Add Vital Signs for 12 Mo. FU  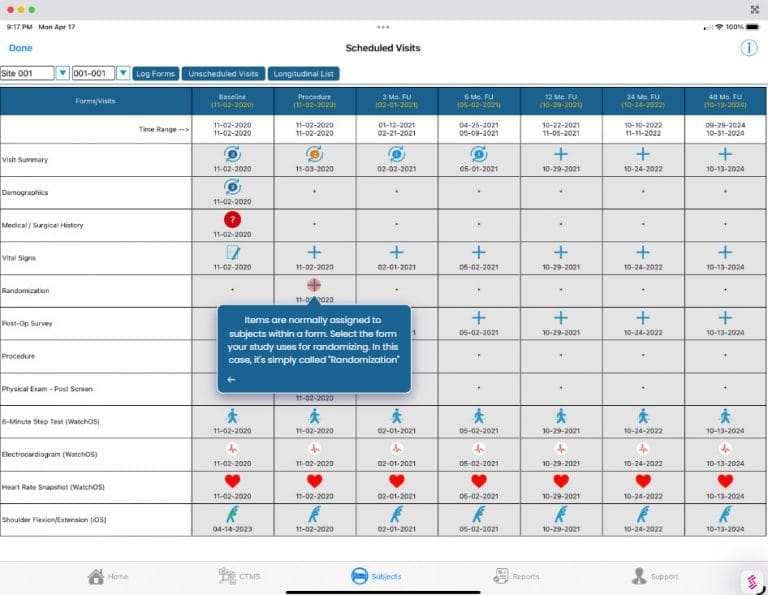click(561, 253)
